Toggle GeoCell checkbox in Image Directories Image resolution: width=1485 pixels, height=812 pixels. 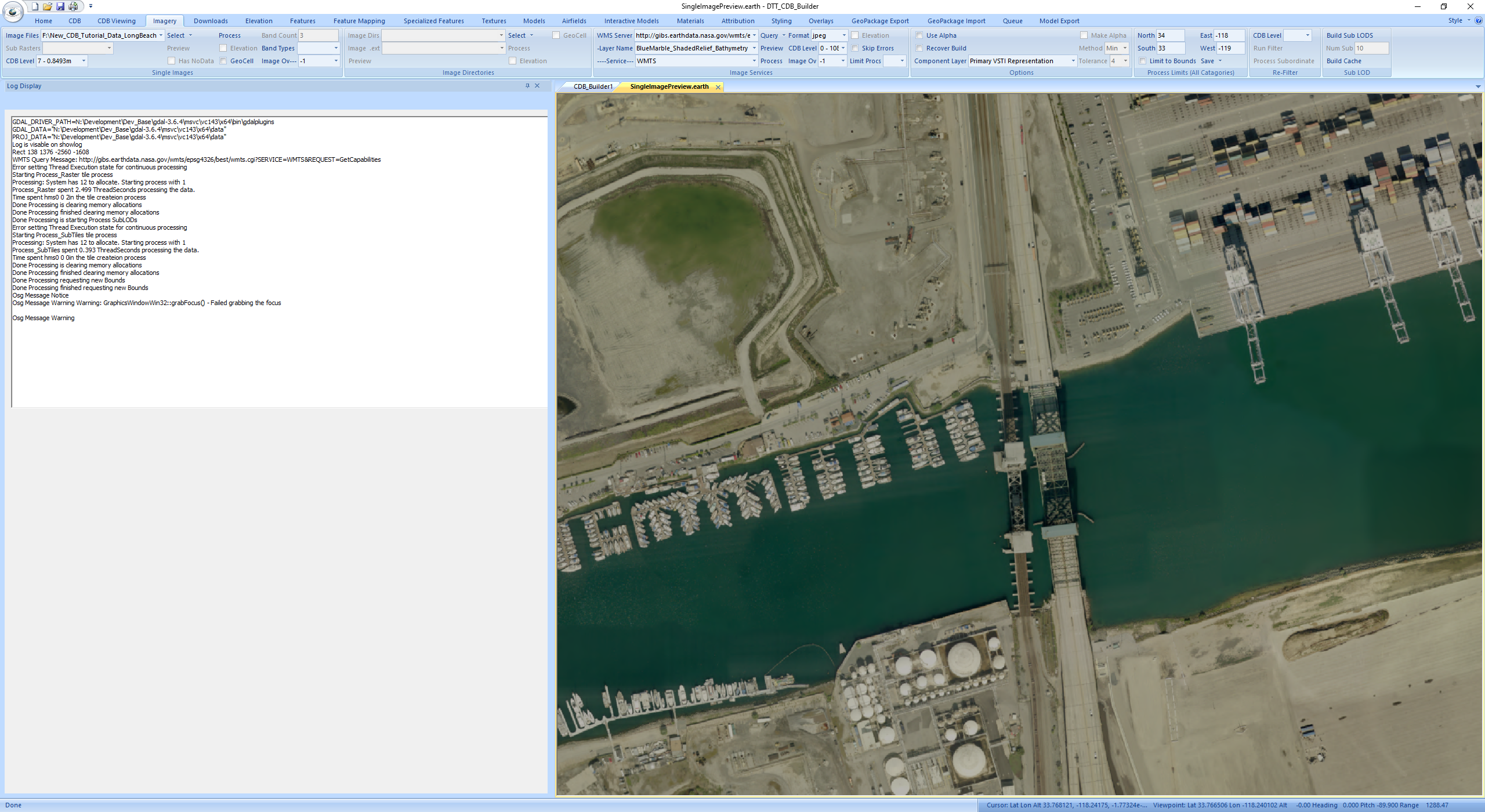556,35
